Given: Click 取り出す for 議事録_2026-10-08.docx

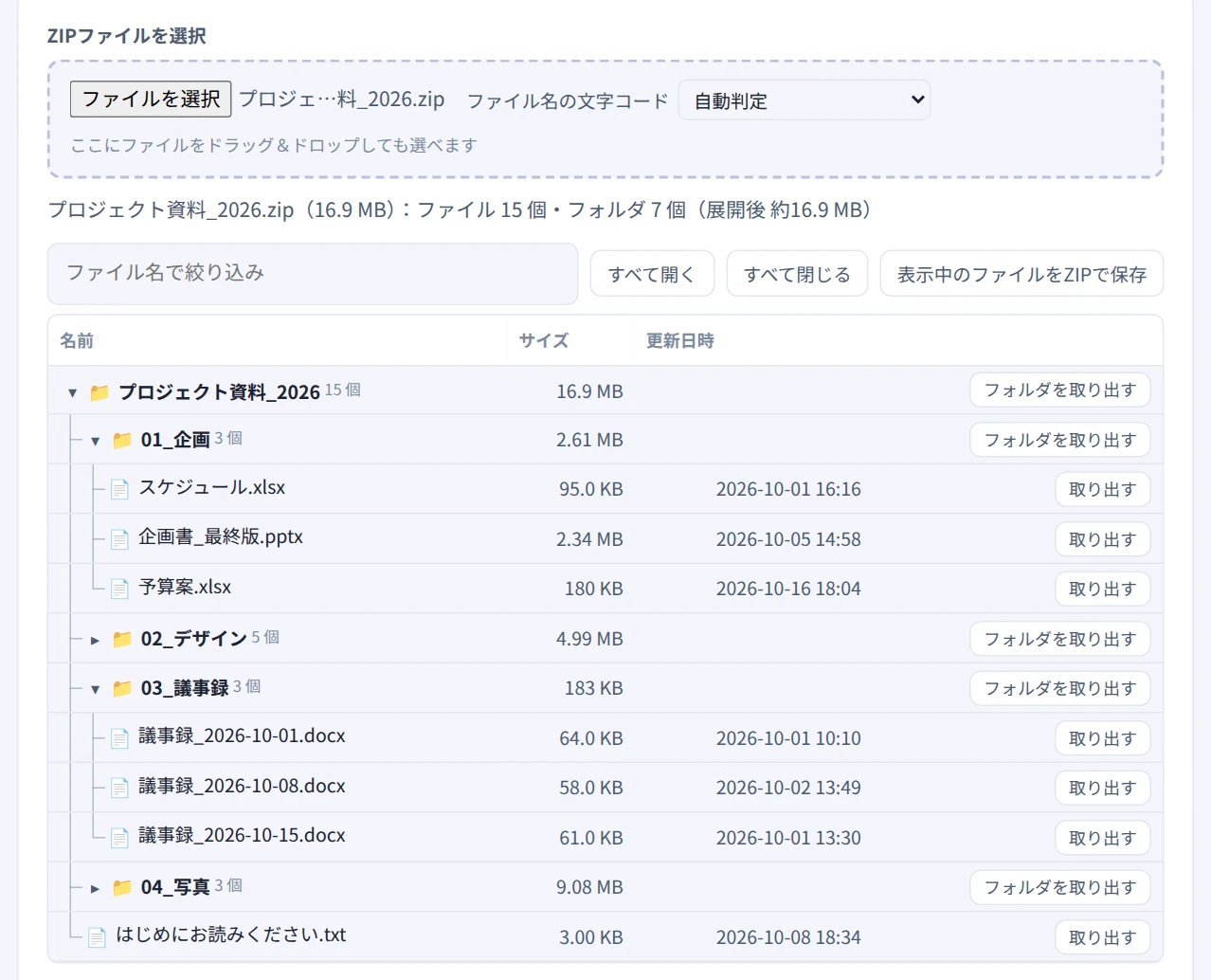Looking at the screenshot, I should (1103, 788).
